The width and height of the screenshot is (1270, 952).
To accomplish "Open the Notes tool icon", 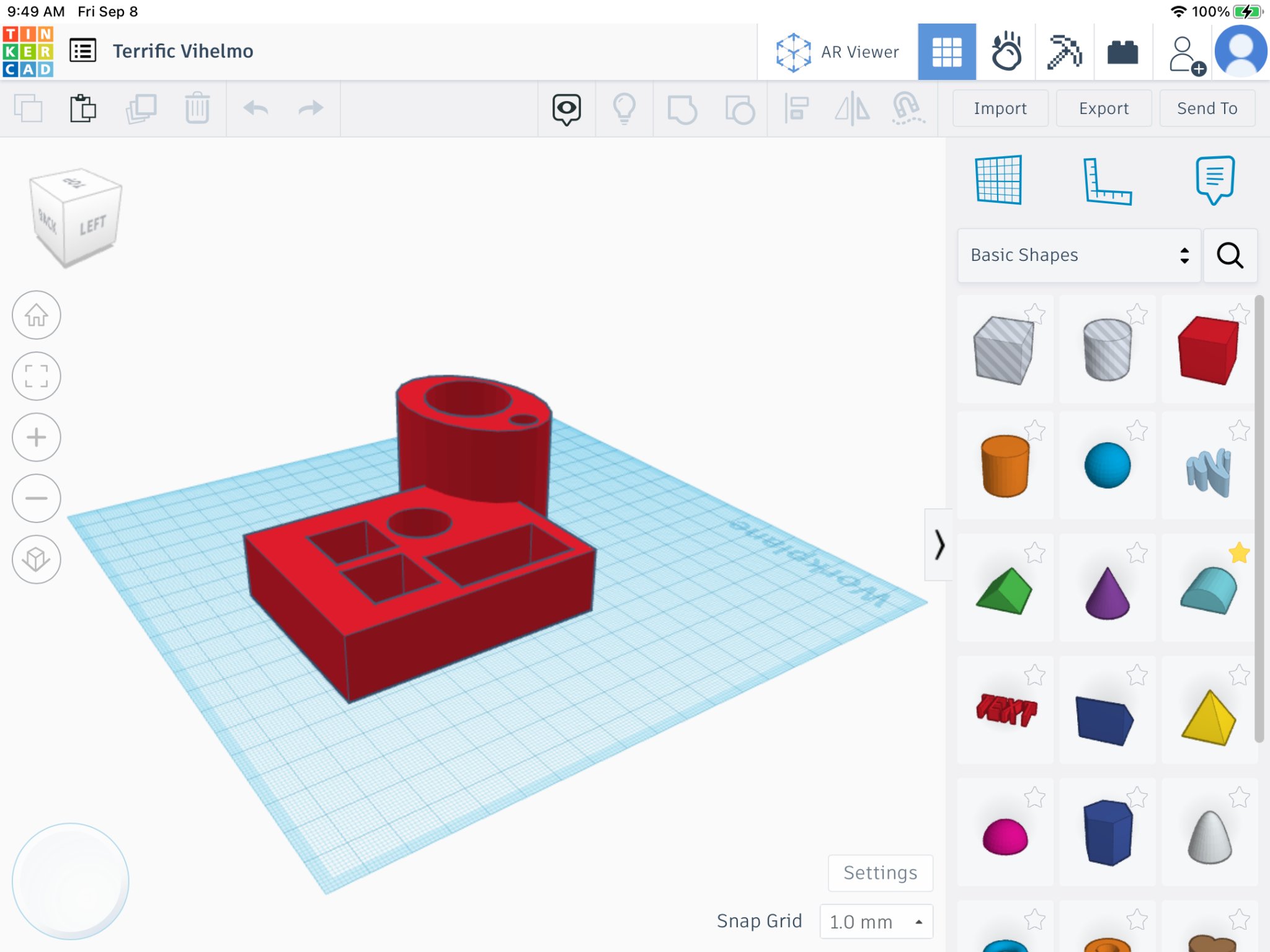I will coord(1214,180).
